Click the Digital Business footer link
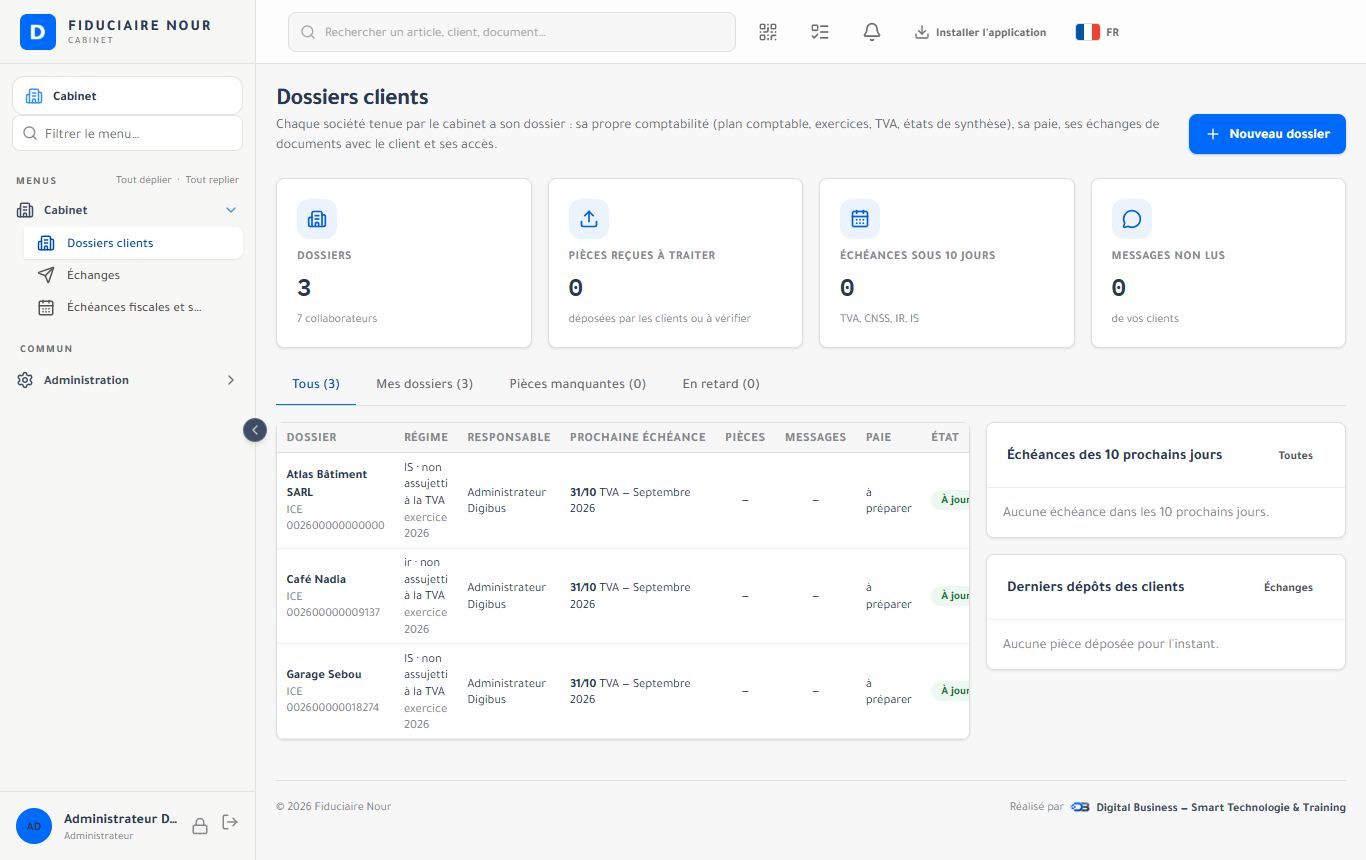 click(x=1208, y=807)
